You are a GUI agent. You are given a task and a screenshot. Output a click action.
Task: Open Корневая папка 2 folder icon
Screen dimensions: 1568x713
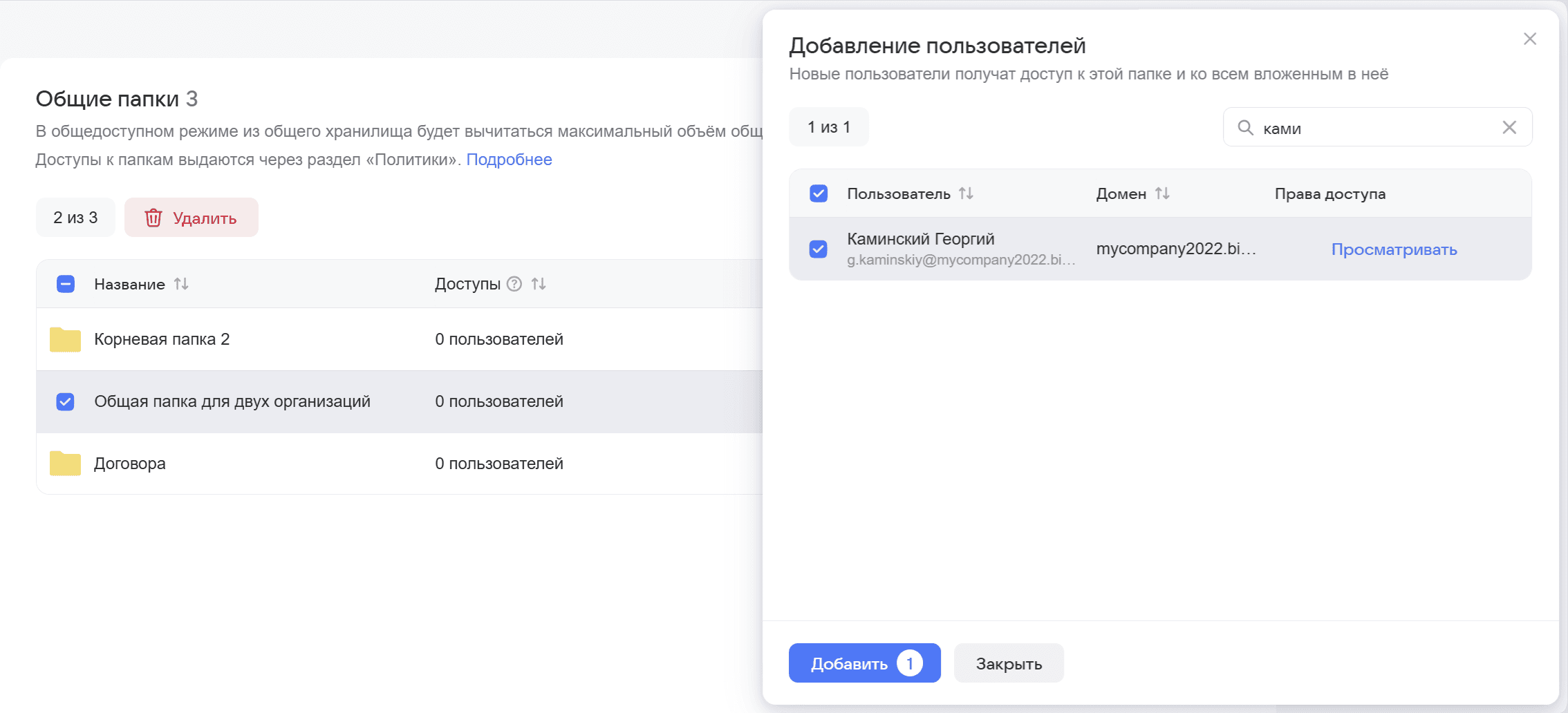65,339
